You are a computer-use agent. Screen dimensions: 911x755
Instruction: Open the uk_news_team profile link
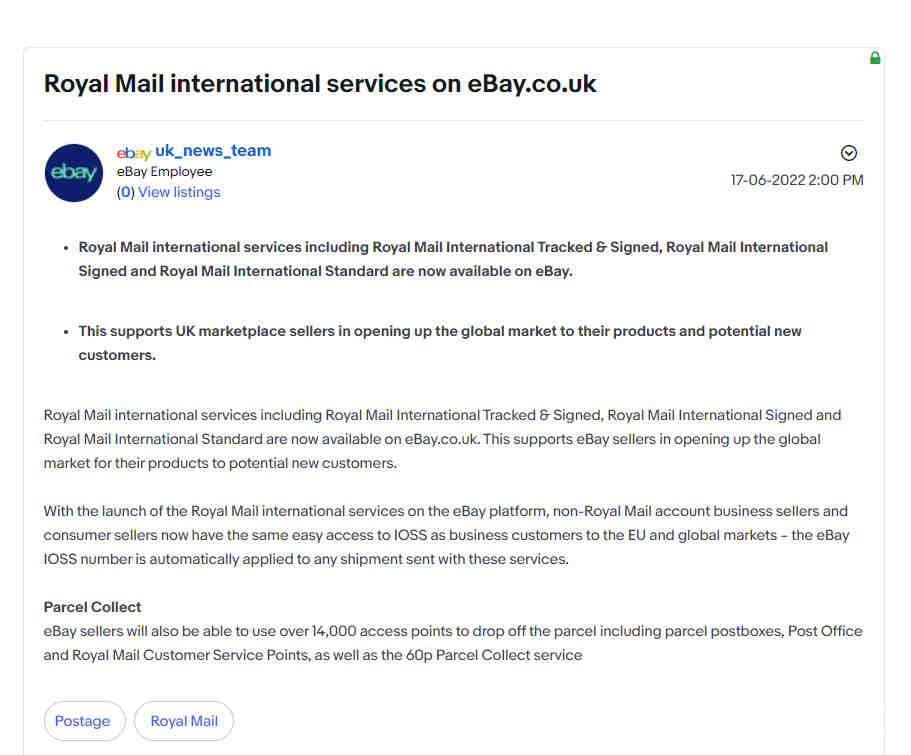click(x=213, y=151)
